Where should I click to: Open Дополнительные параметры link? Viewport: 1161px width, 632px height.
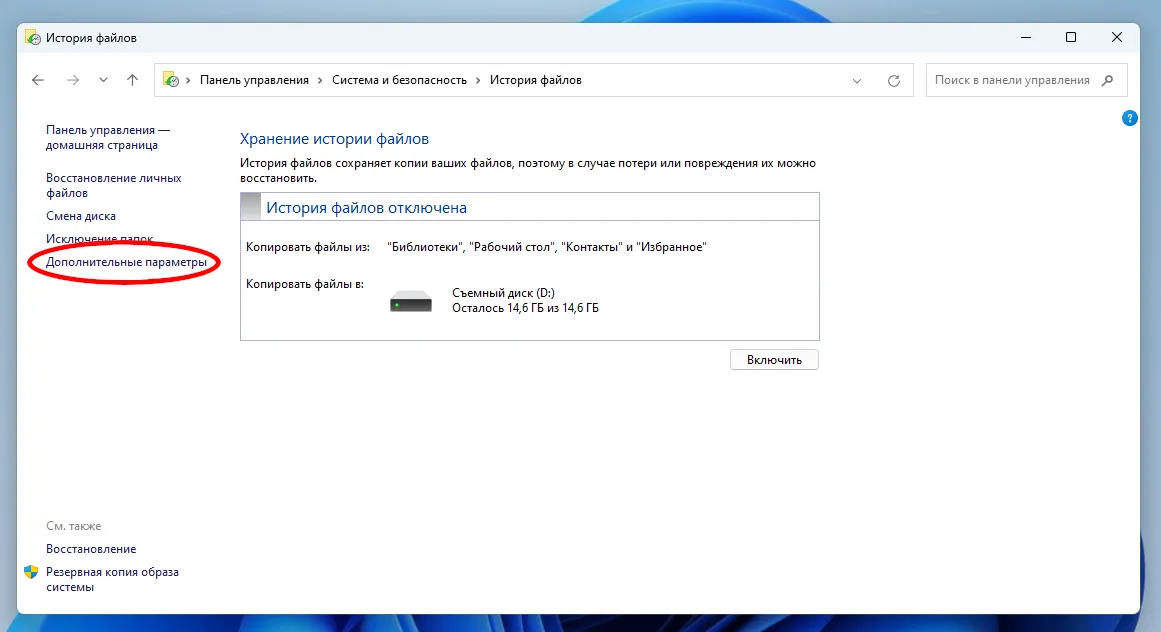[x=126, y=262]
